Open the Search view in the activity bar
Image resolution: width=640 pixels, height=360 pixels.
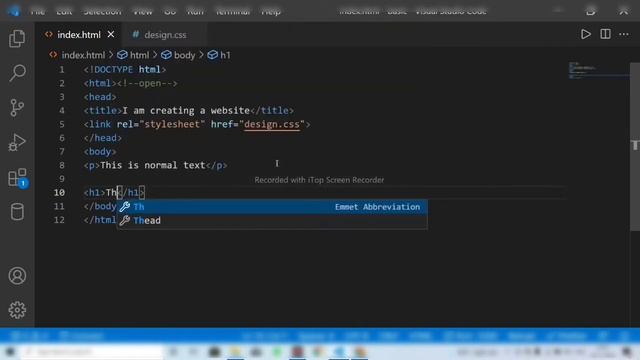tap(17, 73)
